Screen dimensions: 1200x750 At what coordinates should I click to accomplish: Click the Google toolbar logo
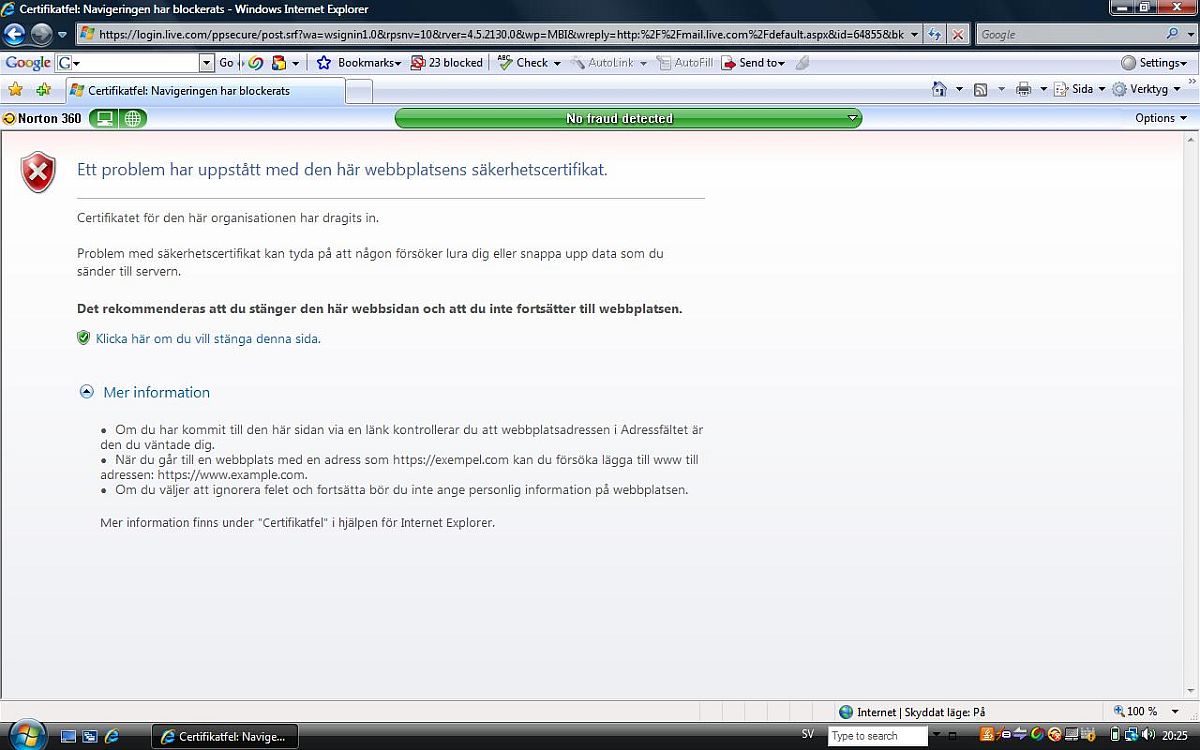[x=28, y=63]
